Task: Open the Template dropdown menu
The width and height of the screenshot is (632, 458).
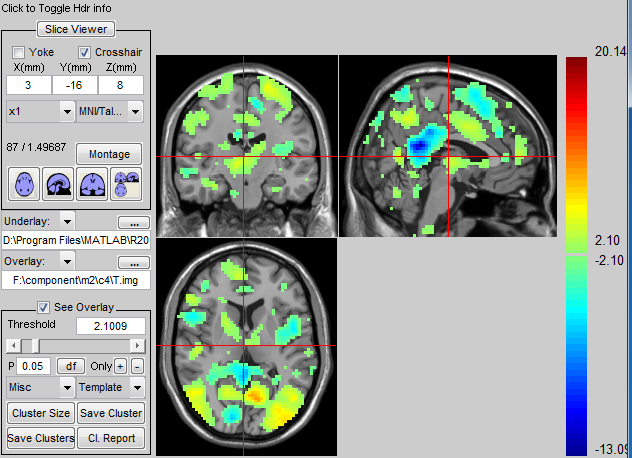Action: [x=110, y=387]
